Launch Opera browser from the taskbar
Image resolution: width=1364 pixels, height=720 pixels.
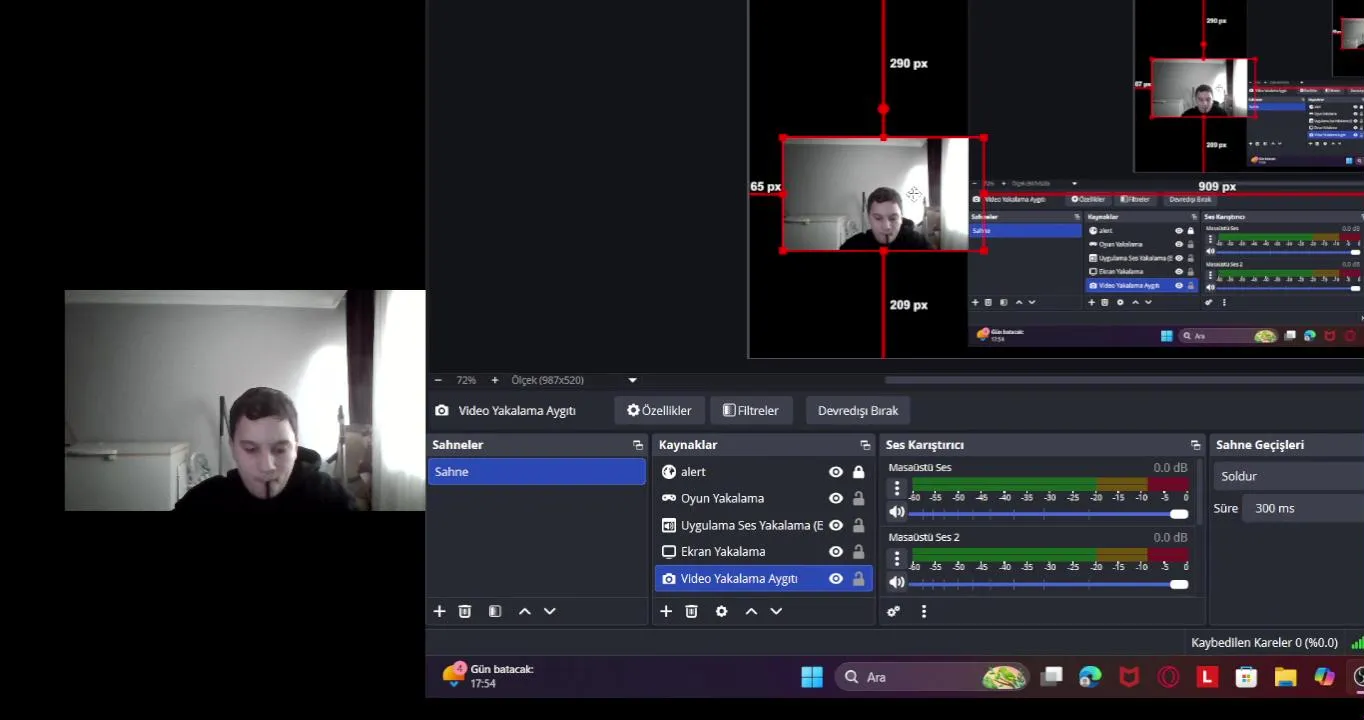point(1168,677)
